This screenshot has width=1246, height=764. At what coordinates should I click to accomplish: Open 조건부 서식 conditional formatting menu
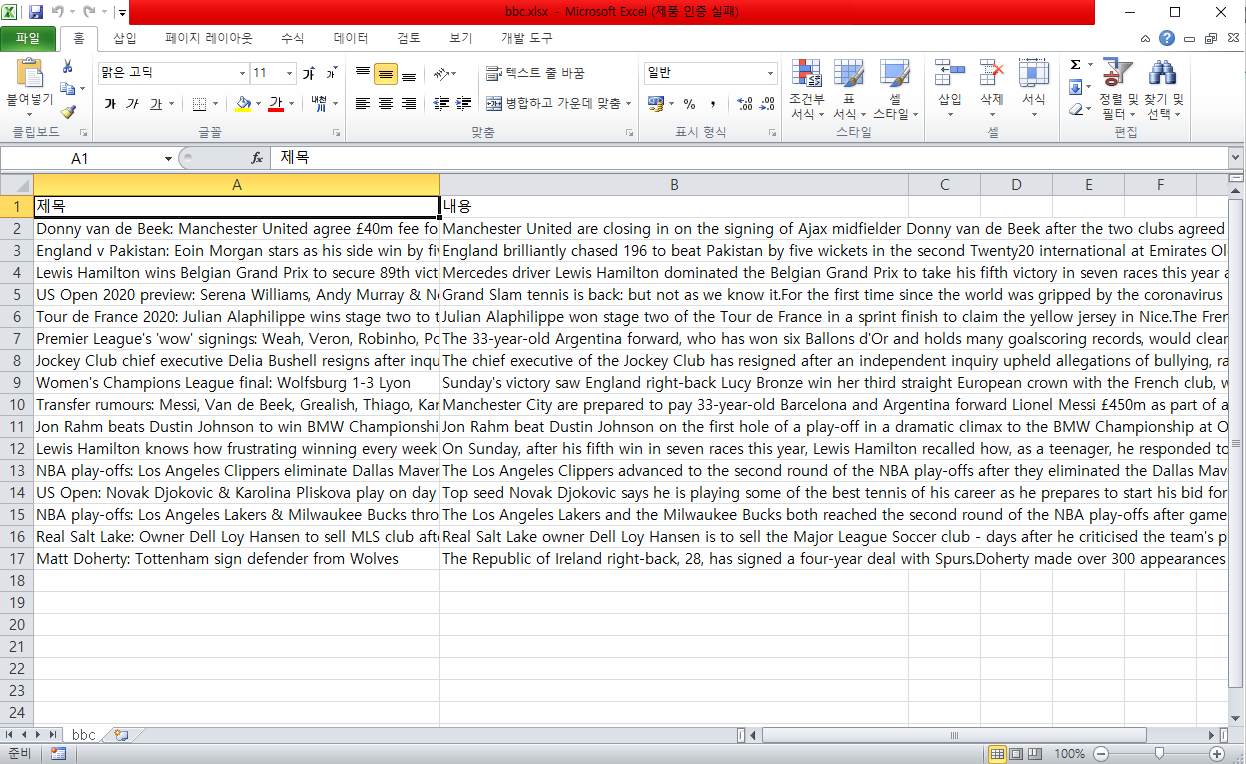(x=807, y=89)
